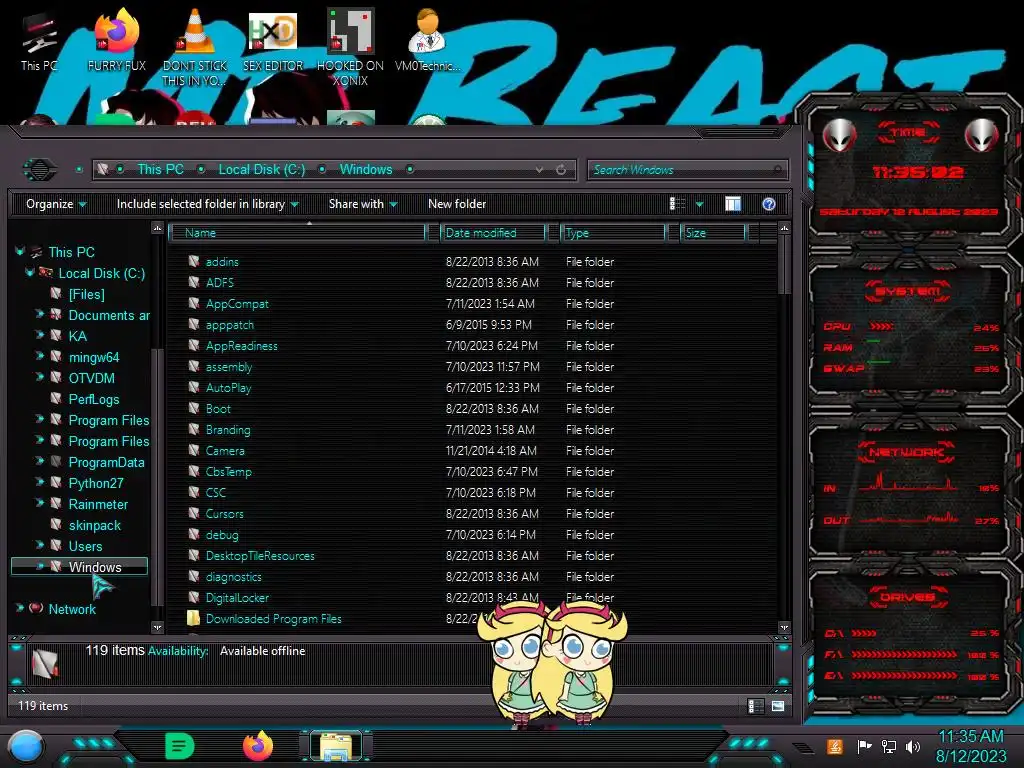Click navigation pane scroll up arrow
Screen dimensions: 1024x768
[157, 228]
